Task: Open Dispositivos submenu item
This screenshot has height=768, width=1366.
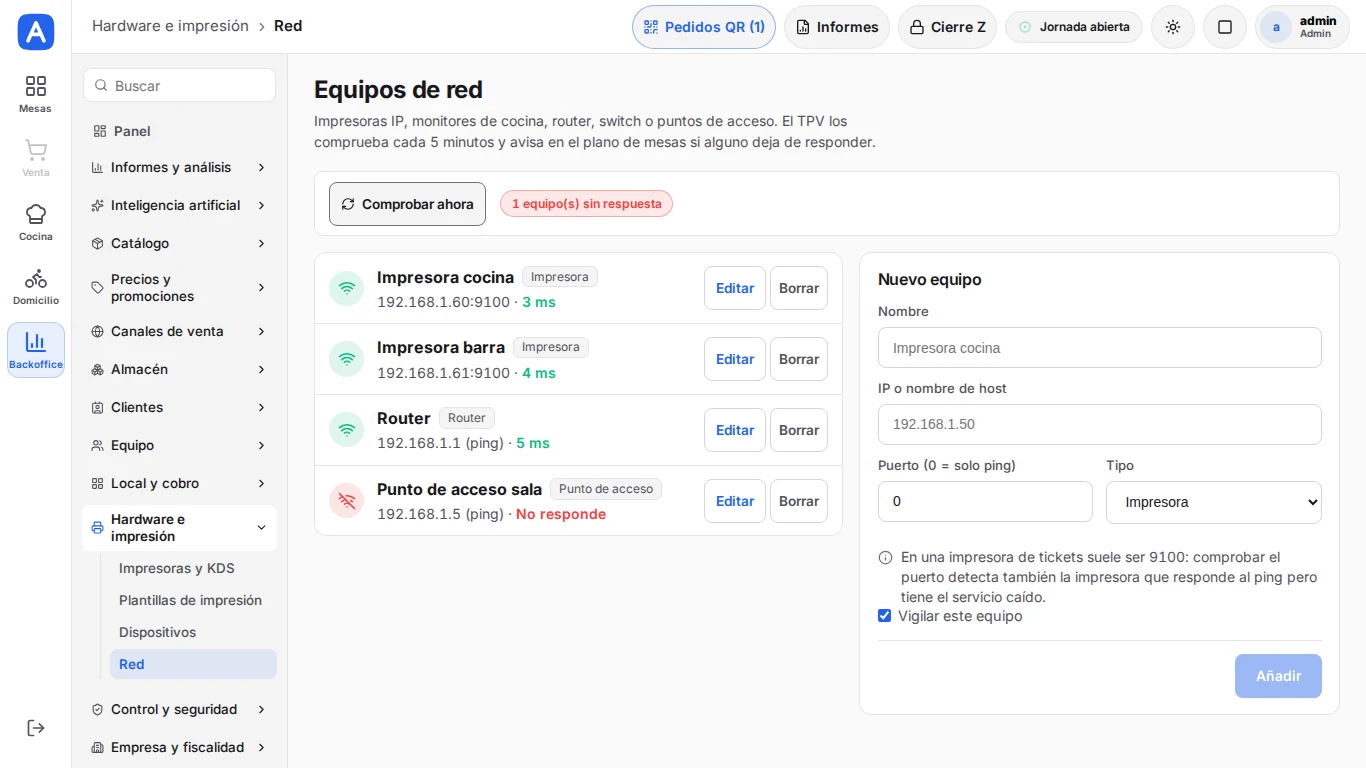Action: (193, 632)
